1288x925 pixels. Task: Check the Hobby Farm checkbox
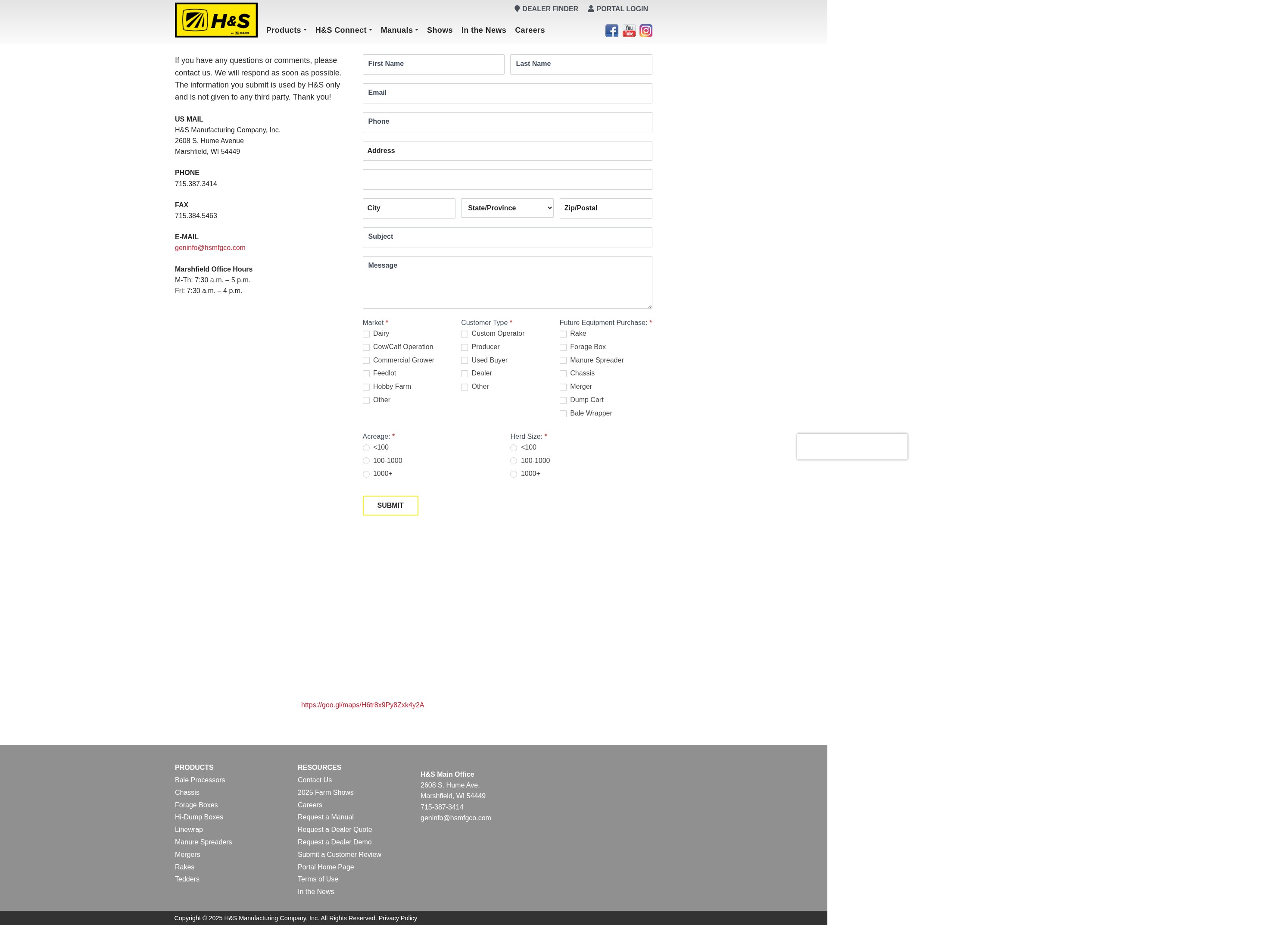coord(366,387)
